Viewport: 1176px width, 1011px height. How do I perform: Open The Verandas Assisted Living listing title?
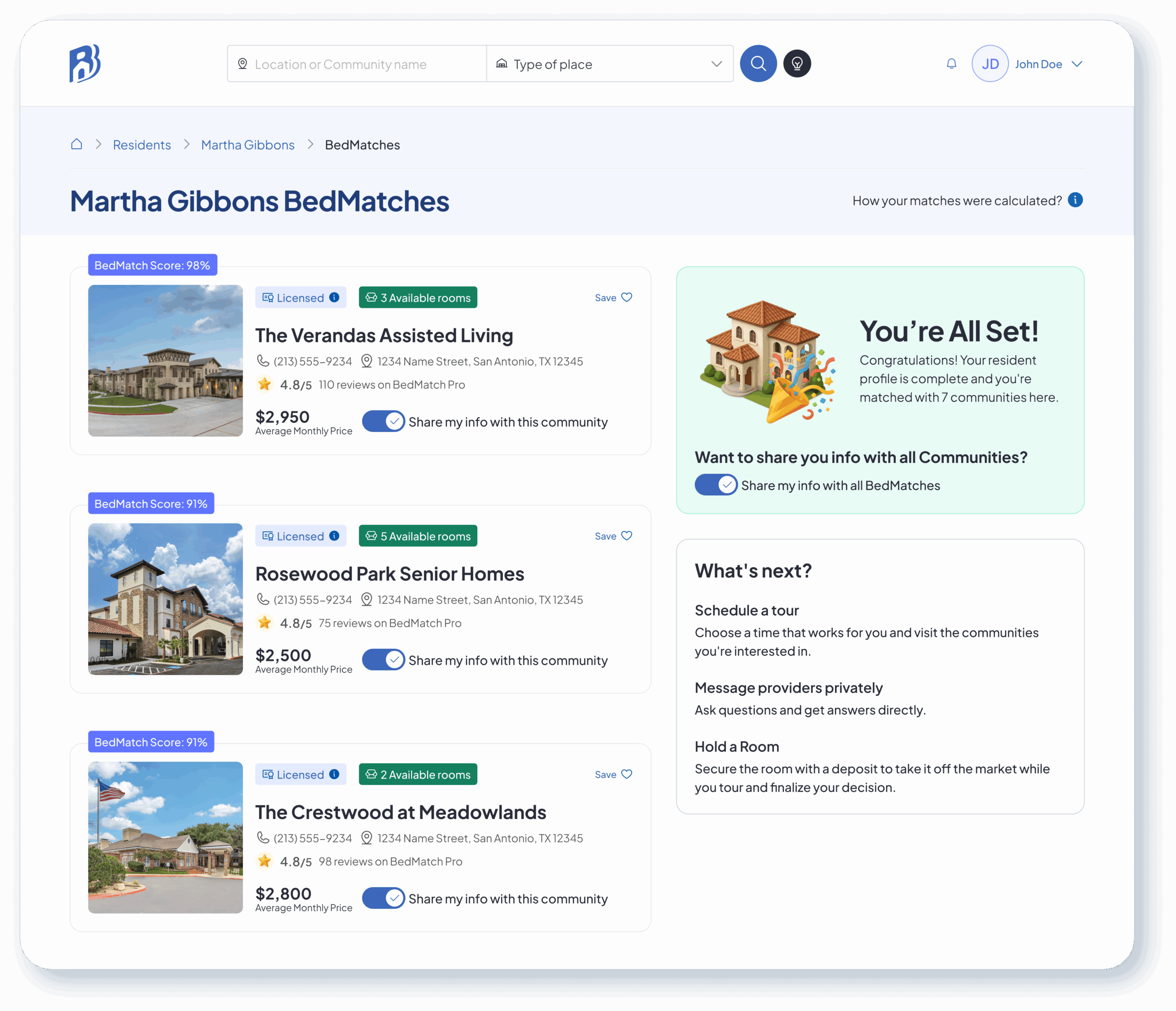[384, 335]
